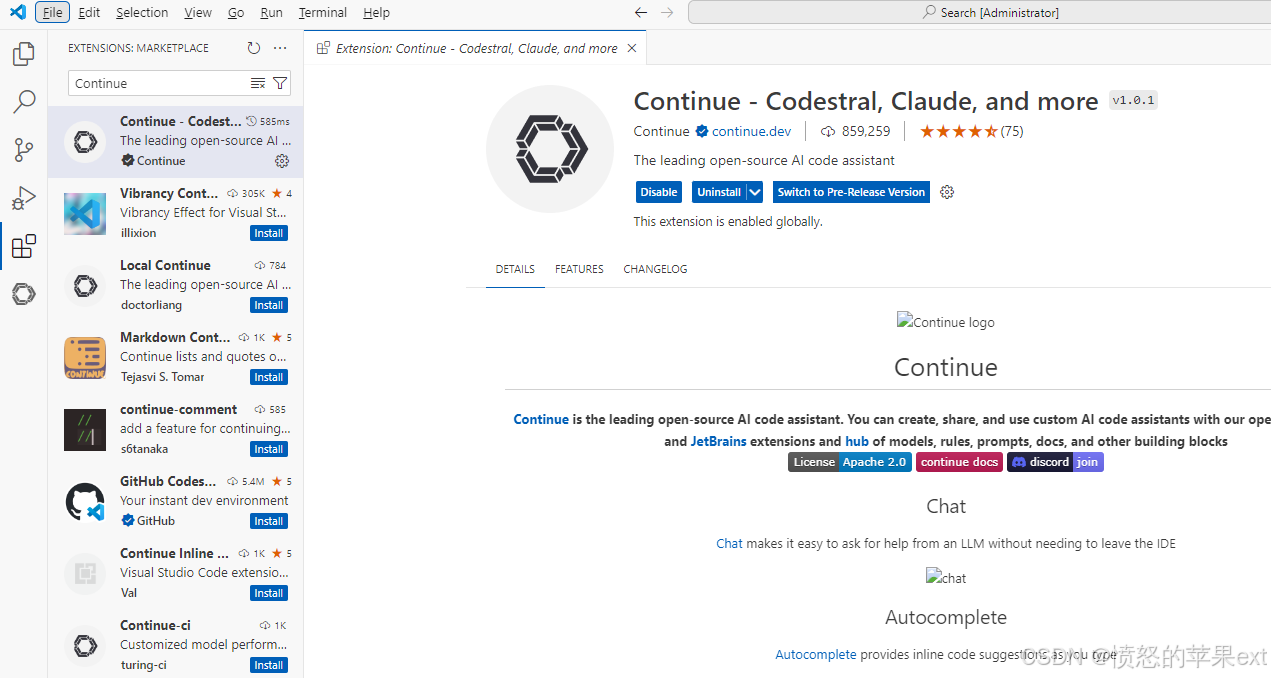1271x678 pixels.
Task: Switch to the FEATURES tab
Action: click(x=579, y=269)
